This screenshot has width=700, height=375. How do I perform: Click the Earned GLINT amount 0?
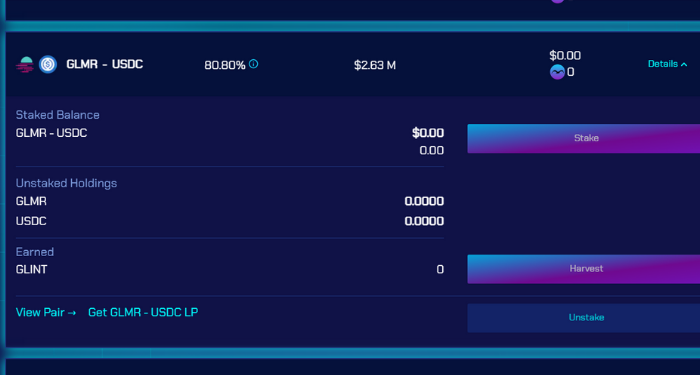440,269
